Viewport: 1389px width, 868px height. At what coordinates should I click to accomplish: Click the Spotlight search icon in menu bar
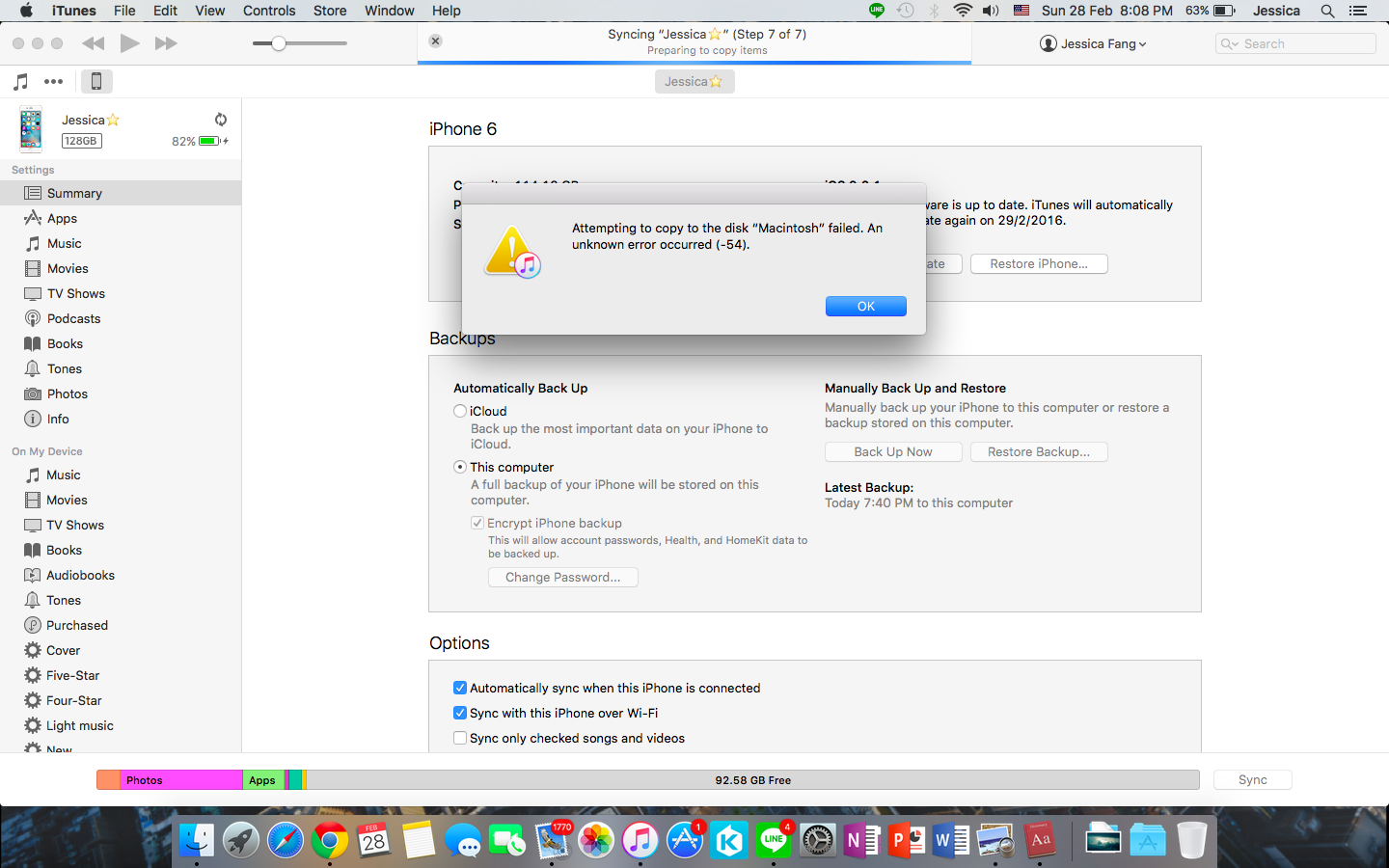click(x=1327, y=11)
